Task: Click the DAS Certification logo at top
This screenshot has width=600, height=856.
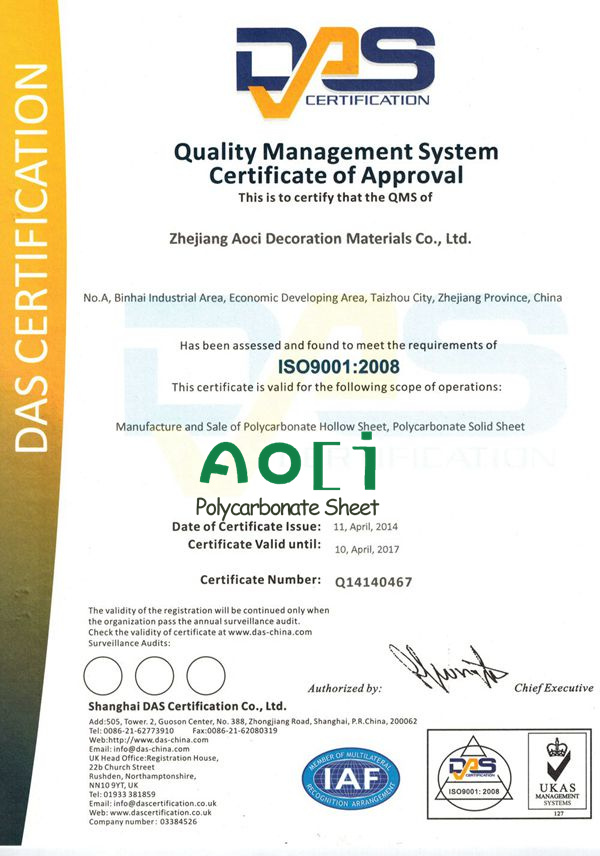Action: pyautogui.click(x=334, y=68)
